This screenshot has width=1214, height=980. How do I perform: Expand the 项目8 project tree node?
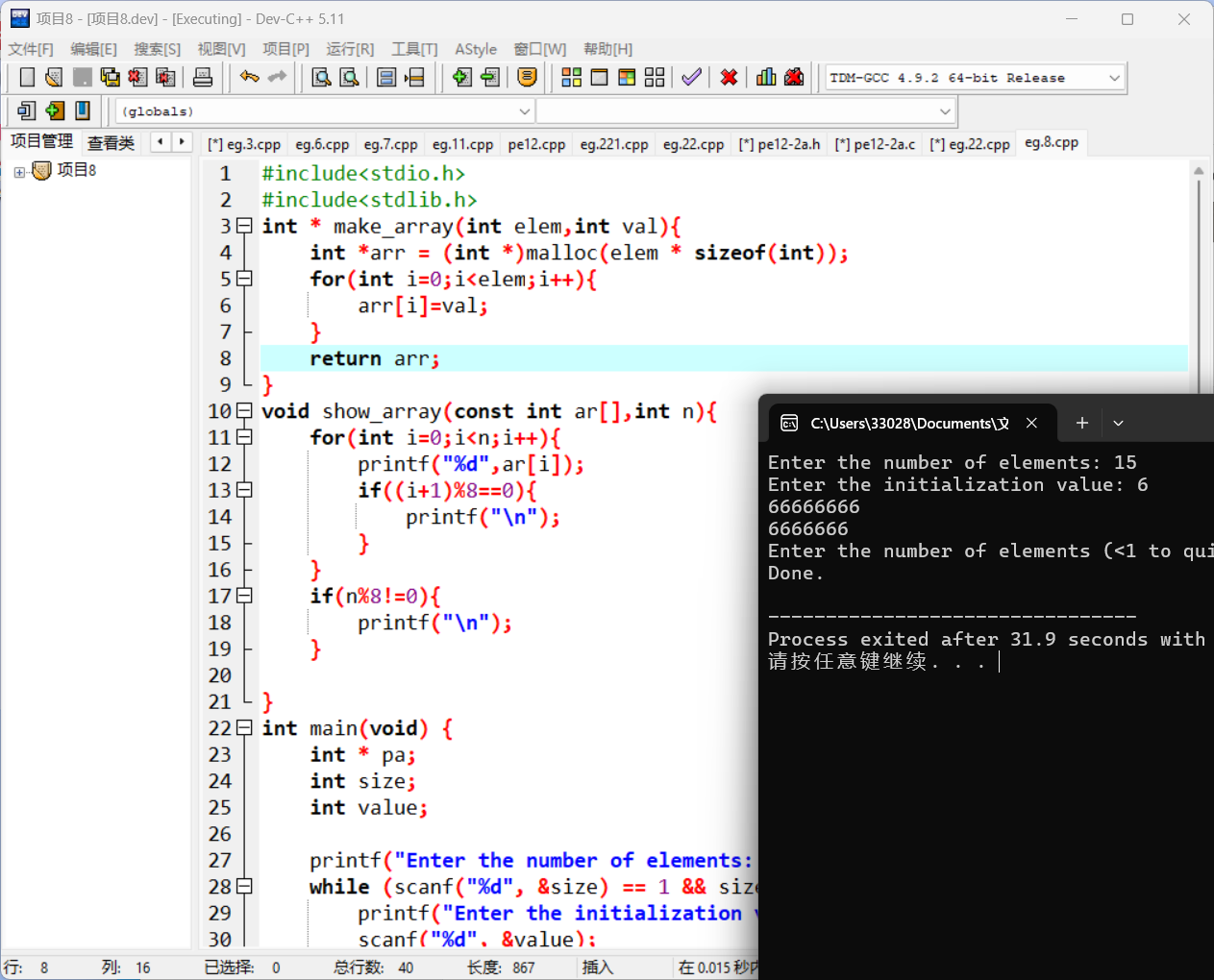pyautogui.click(x=19, y=172)
